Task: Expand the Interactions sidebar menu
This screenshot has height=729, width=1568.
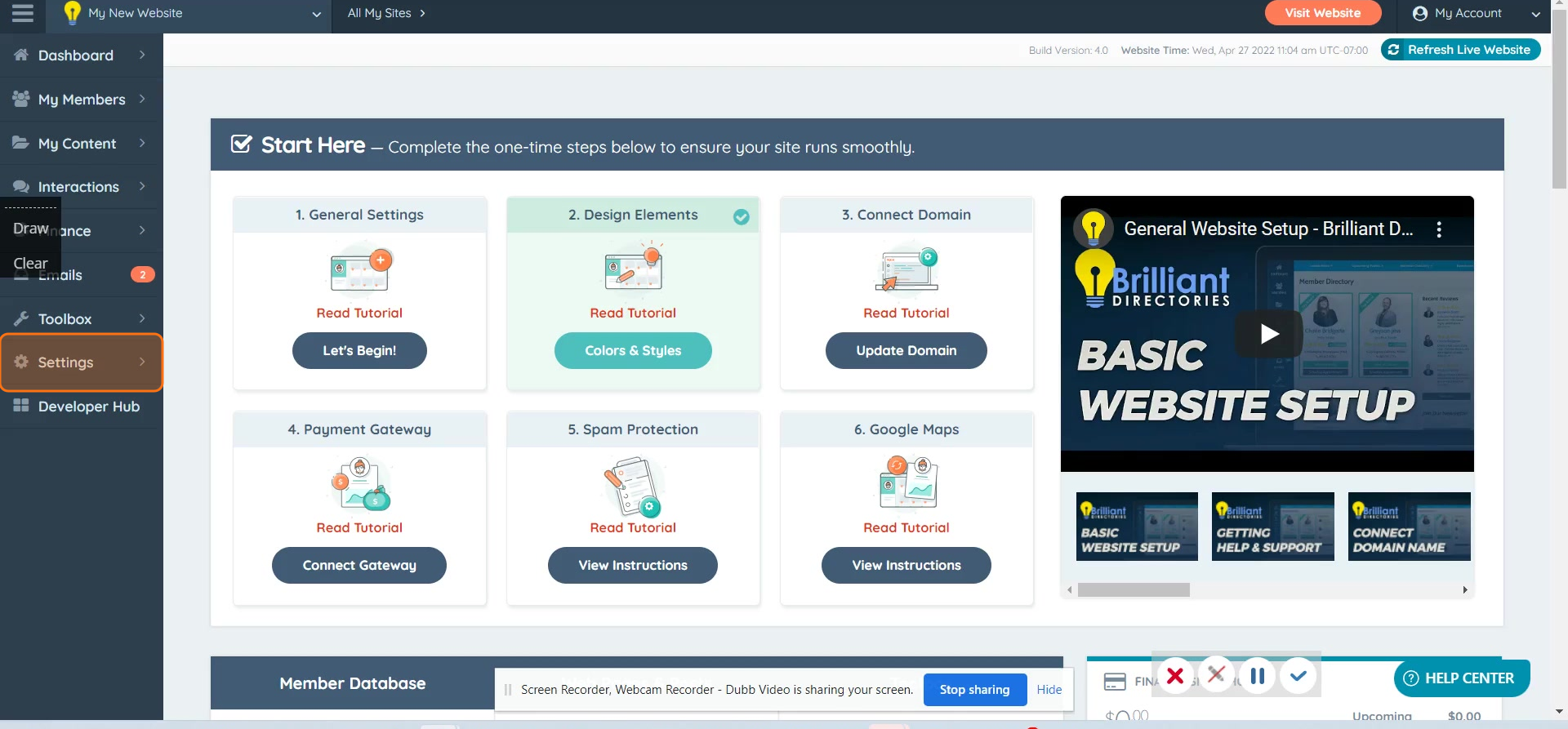Action: tap(82, 187)
